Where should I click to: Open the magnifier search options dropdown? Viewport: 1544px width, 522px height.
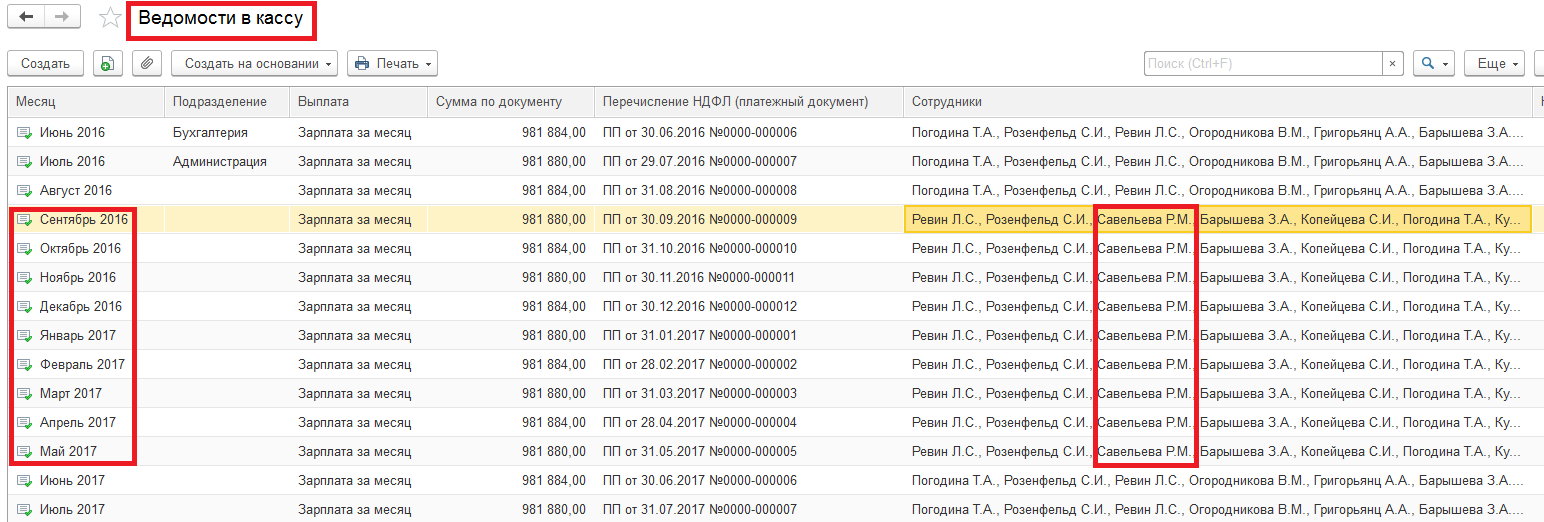1434,63
